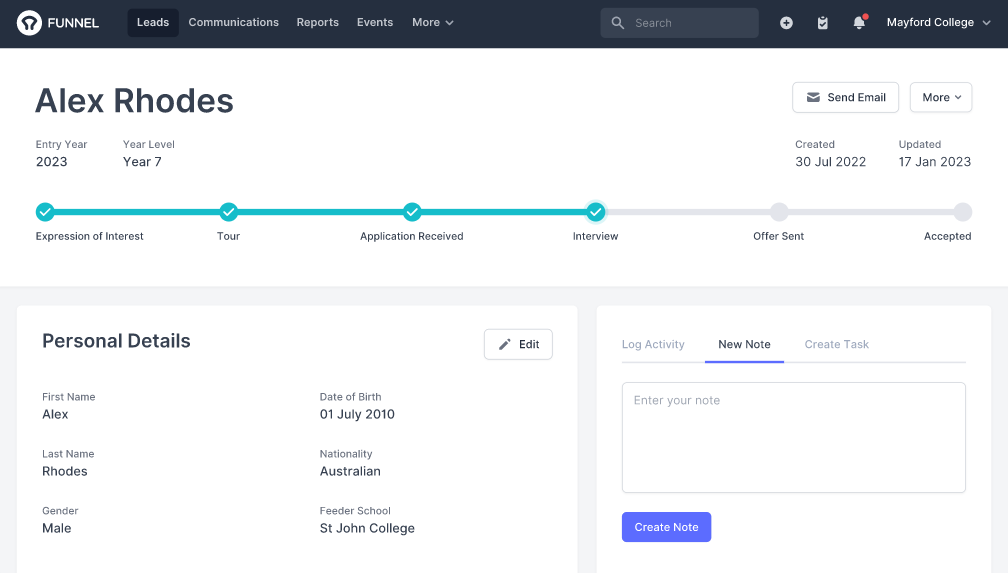Switch to the Create Task tab
This screenshot has width=1008, height=573.
(836, 345)
